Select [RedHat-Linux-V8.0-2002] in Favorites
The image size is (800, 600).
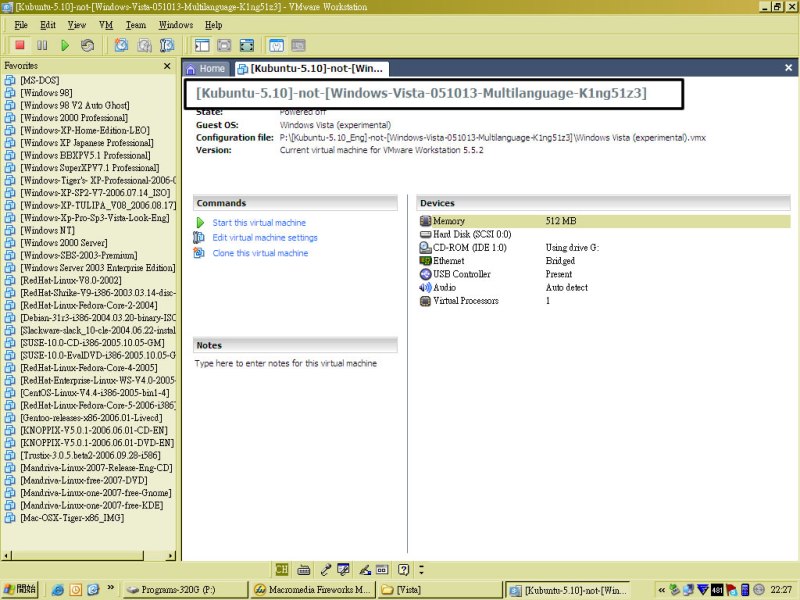pyautogui.click(x=71, y=280)
